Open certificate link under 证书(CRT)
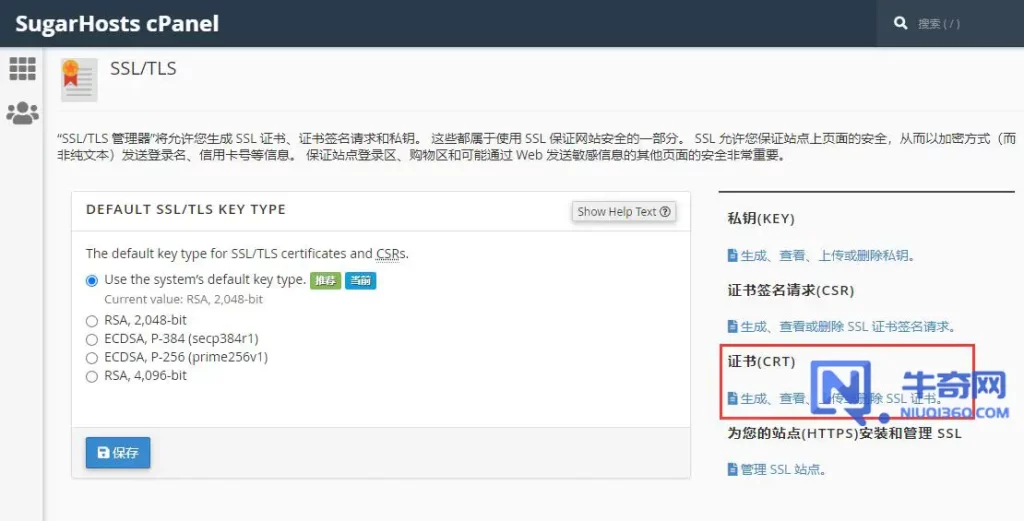This screenshot has height=521, width=1024. click(x=835, y=398)
